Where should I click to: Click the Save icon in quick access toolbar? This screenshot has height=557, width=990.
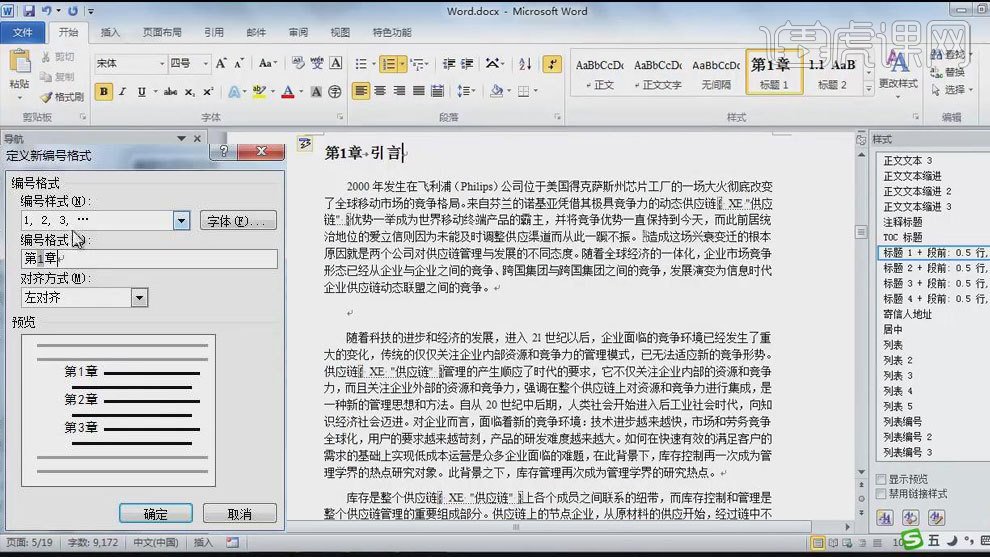(29, 11)
